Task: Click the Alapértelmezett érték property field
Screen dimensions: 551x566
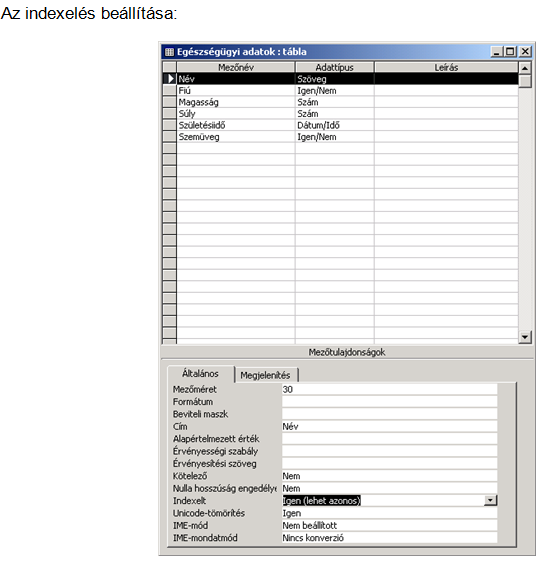Action: (389, 439)
